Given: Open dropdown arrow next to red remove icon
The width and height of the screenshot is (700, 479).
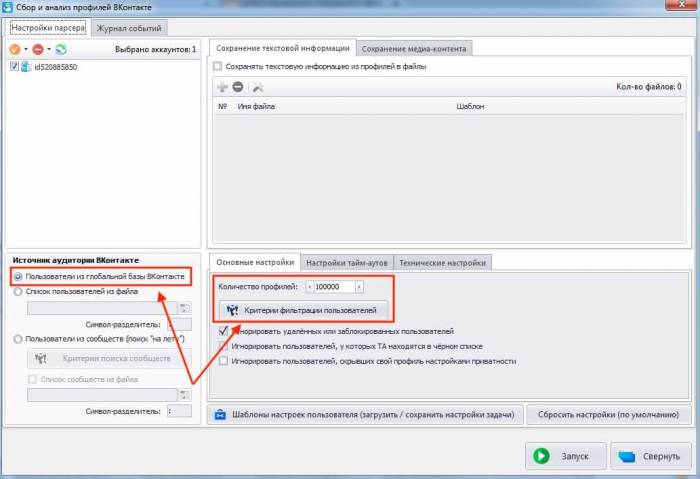Looking at the screenshot, I should tap(48, 49).
